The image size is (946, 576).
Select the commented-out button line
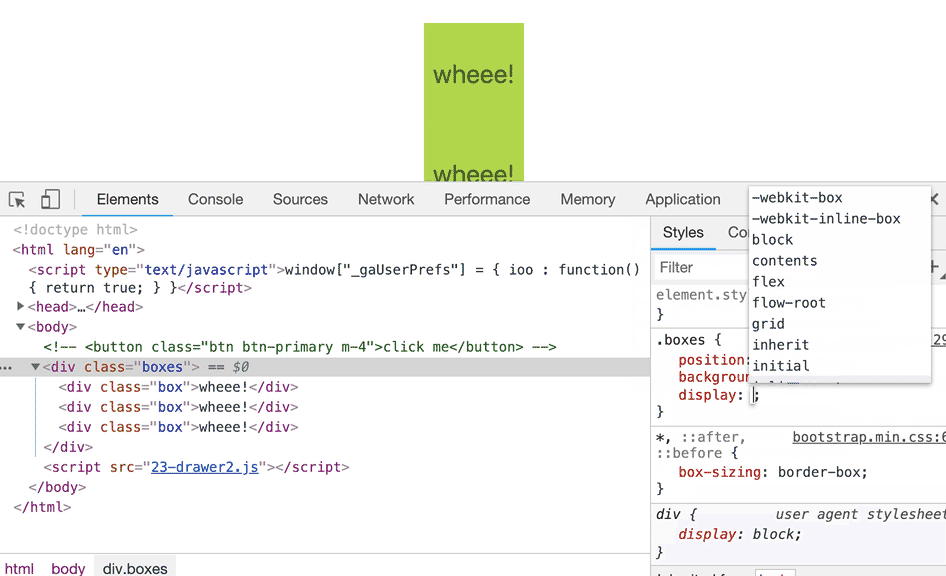300,347
